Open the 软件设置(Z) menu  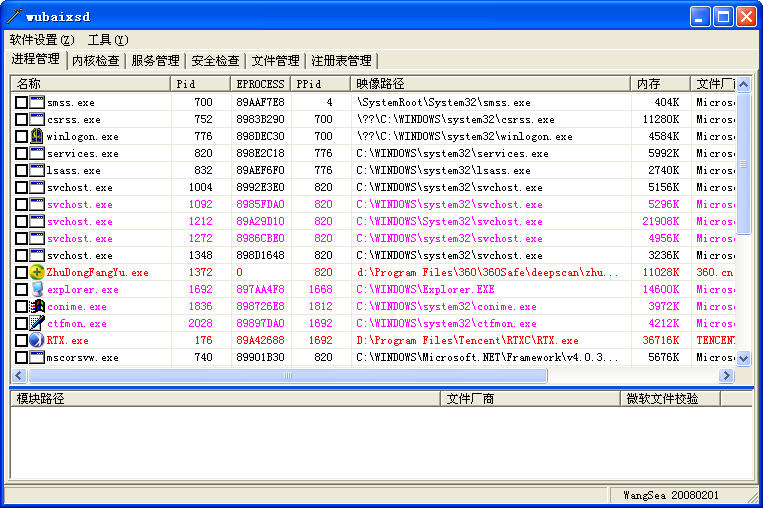click(x=42, y=40)
